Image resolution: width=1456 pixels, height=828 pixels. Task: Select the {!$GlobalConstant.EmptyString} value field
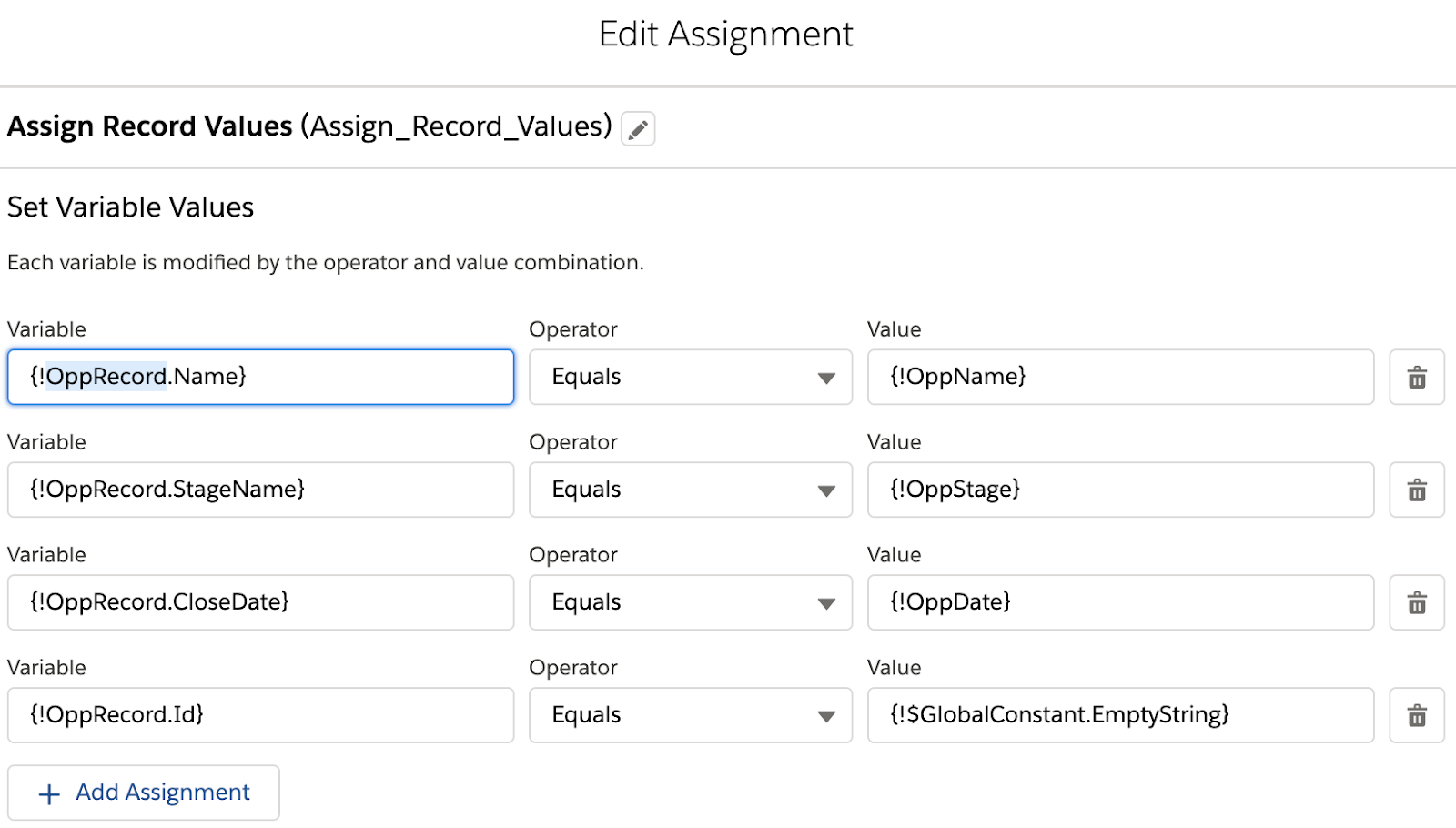pos(1119,716)
